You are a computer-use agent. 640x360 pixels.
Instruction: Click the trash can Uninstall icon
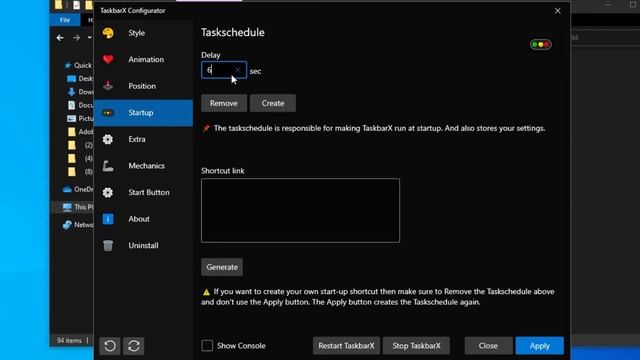(108, 245)
